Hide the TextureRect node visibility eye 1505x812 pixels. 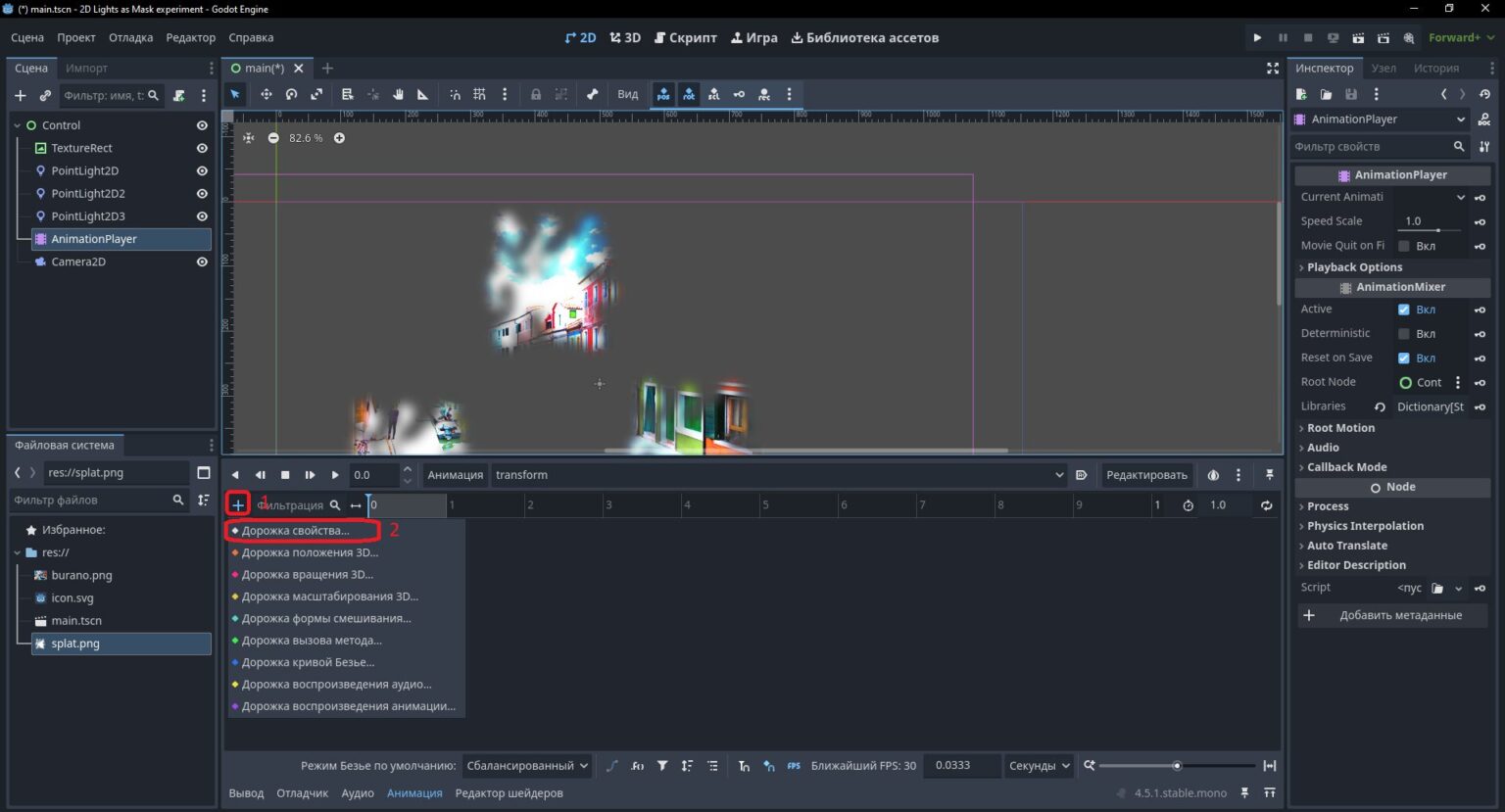click(x=202, y=148)
